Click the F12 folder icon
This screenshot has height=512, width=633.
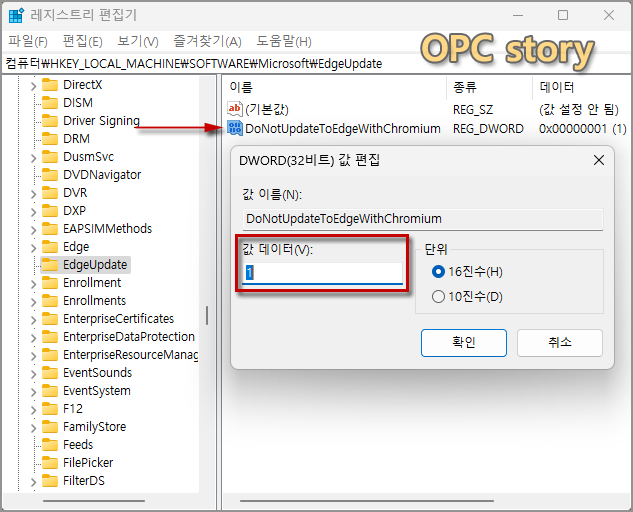pos(50,409)
